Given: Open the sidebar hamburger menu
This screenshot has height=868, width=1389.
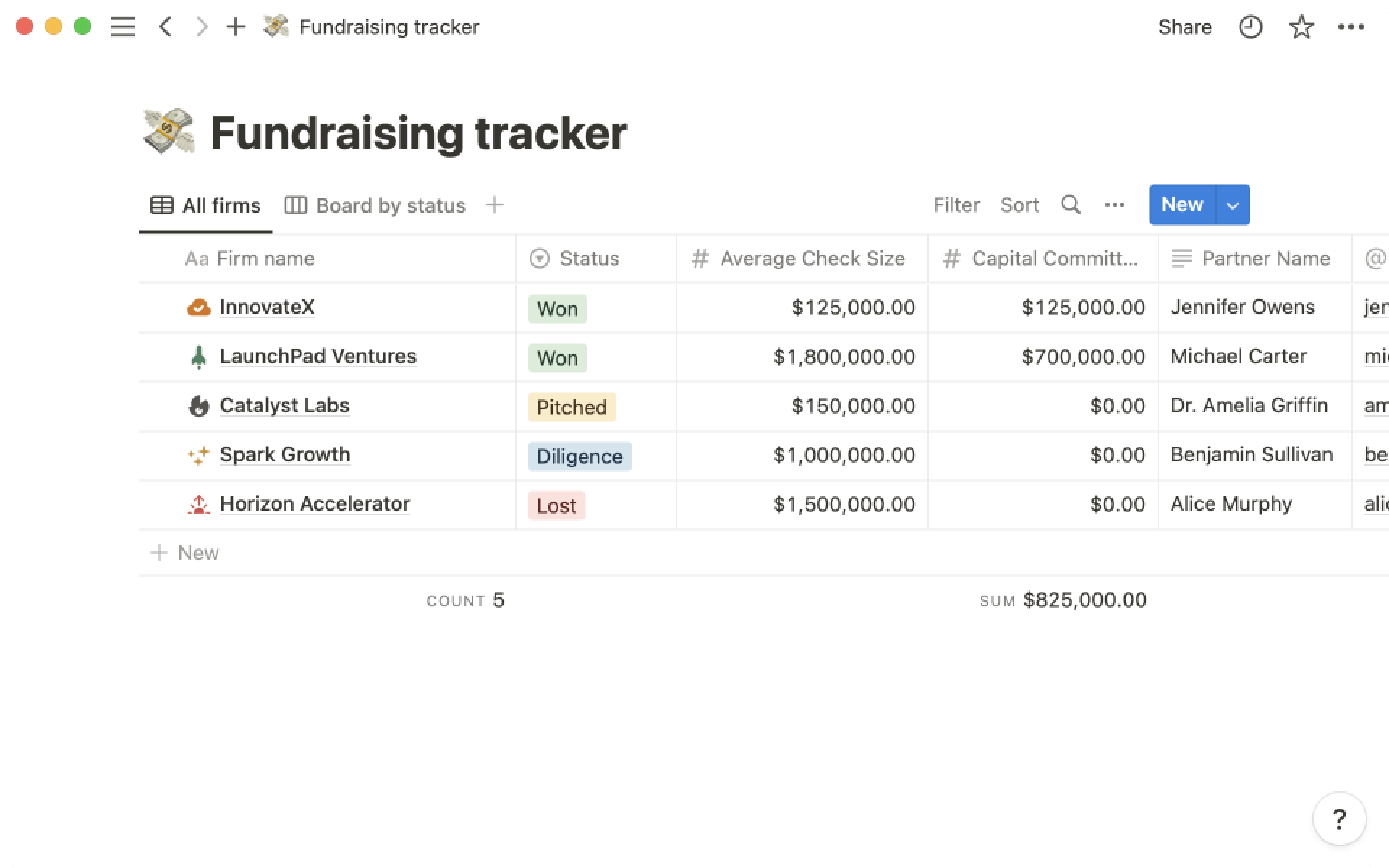Looking at the screenshot, I should 122,27.
